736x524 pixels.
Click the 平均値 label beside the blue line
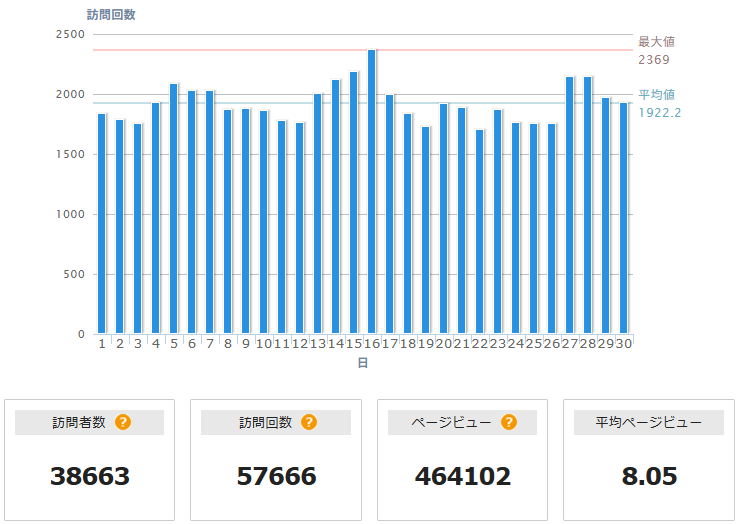pos(656,94)
